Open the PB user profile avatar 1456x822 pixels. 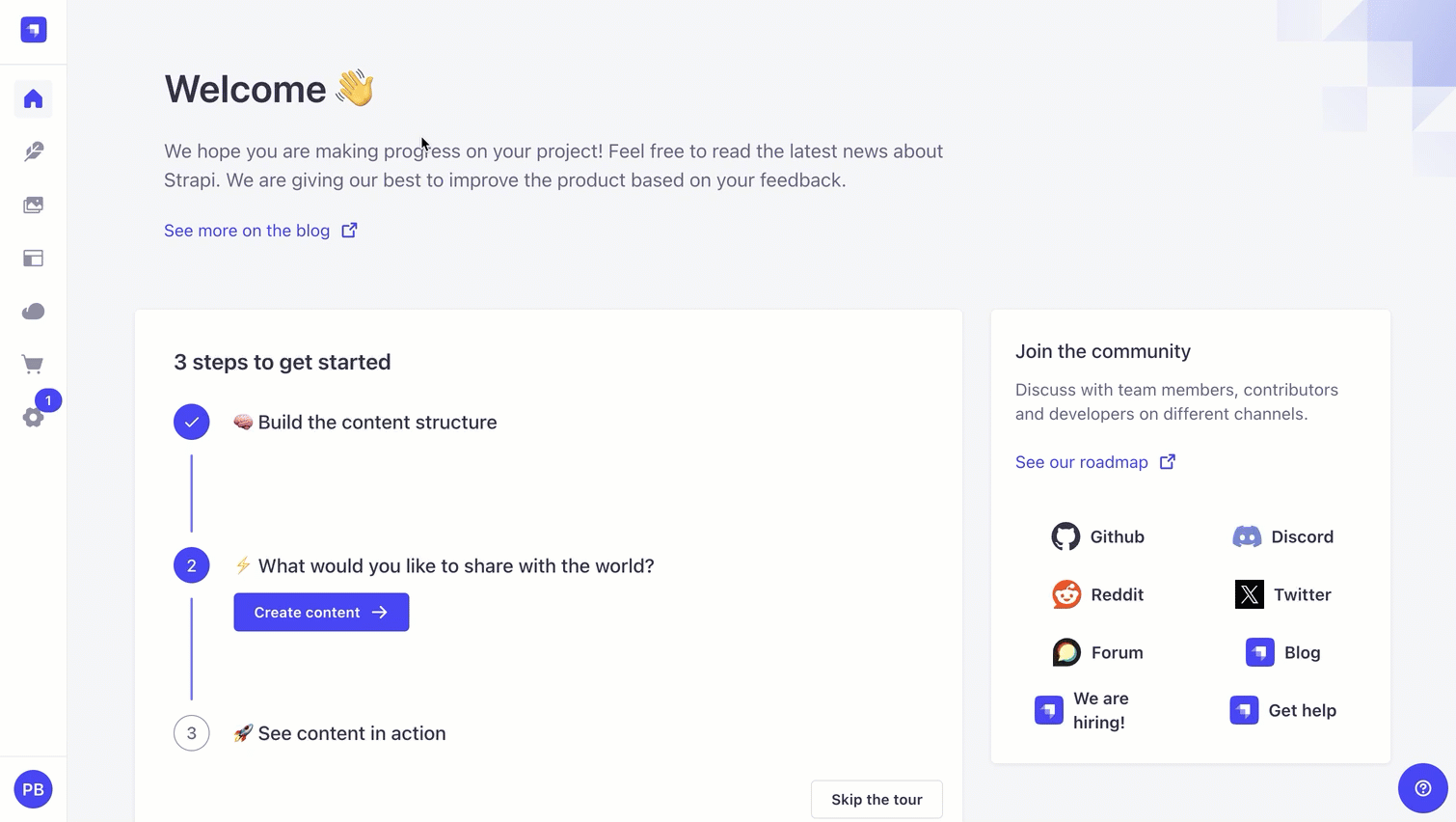[34, 789]
